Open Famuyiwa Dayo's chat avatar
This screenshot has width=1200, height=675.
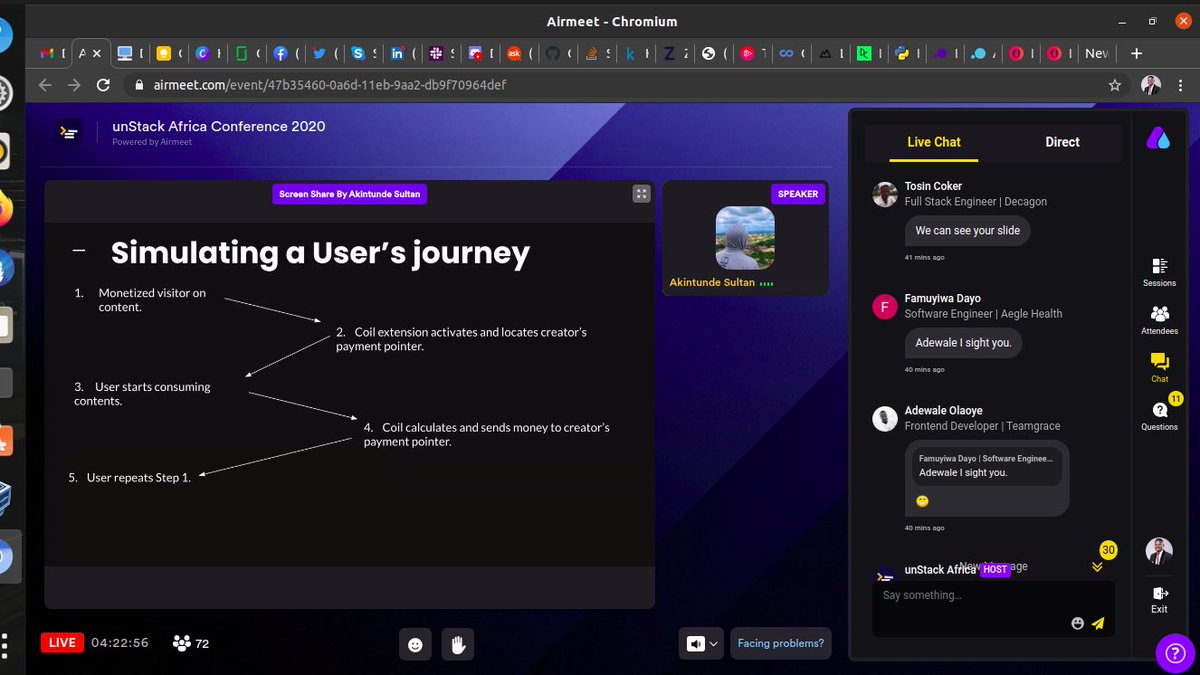884,306
